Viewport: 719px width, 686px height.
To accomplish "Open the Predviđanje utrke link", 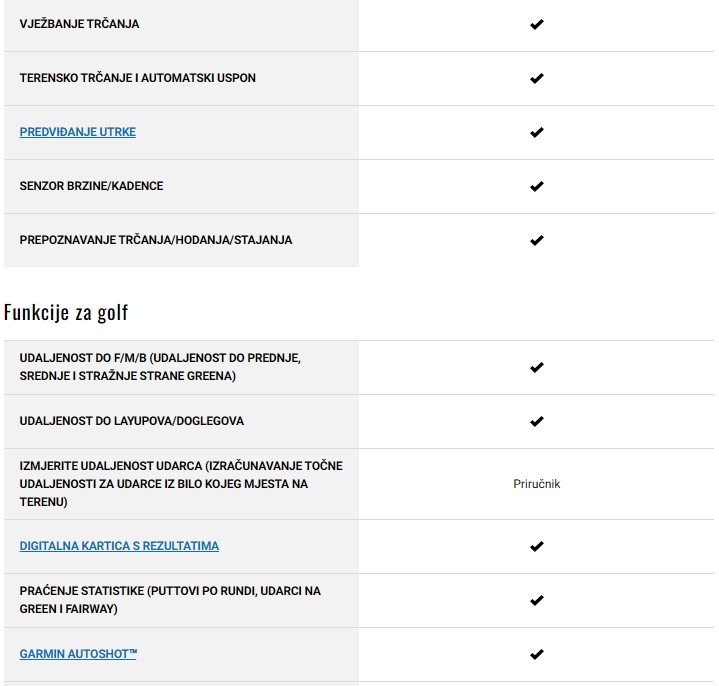I will pos(78,132).
